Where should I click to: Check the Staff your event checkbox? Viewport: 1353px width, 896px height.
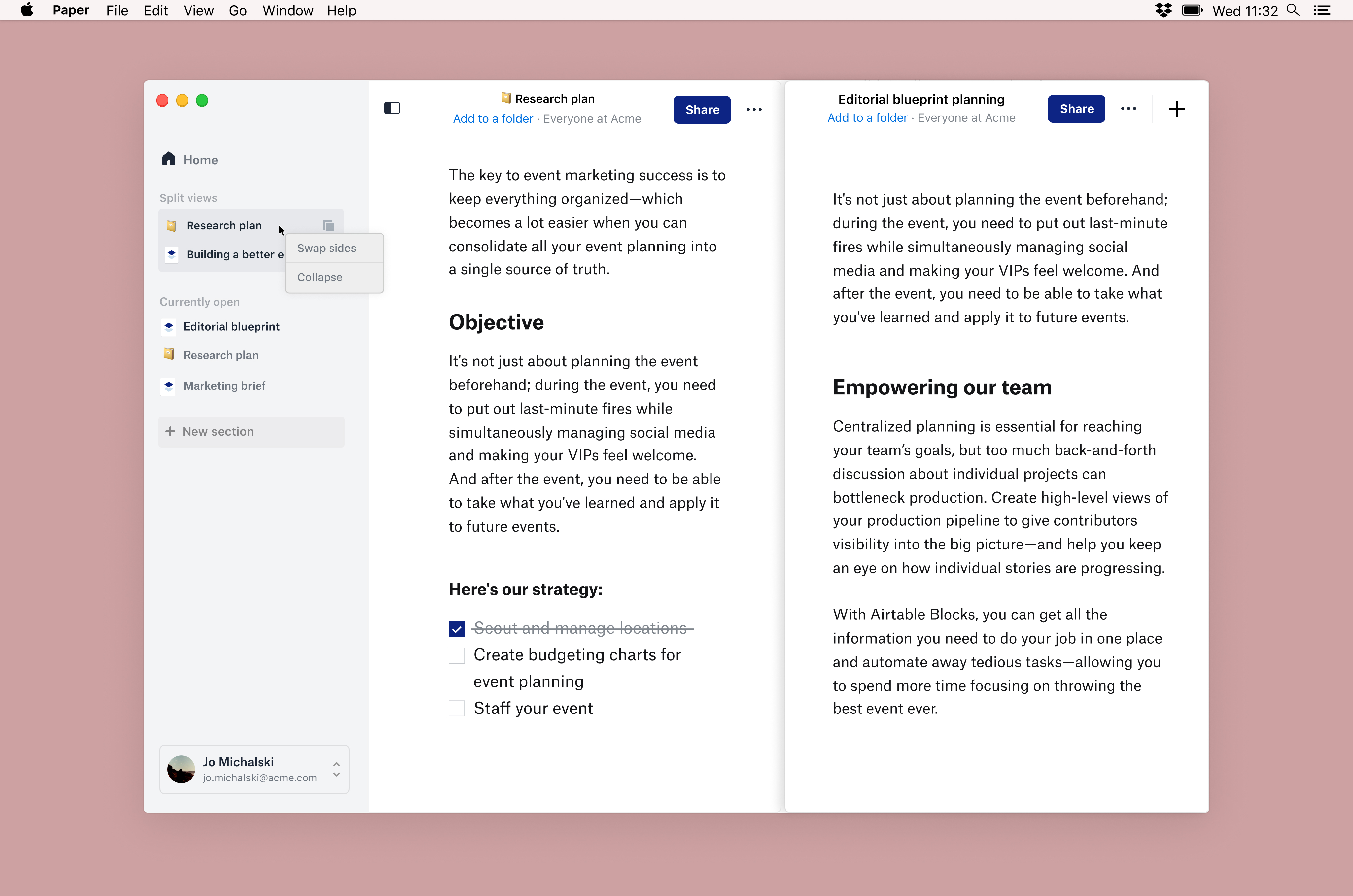[457, 709]
